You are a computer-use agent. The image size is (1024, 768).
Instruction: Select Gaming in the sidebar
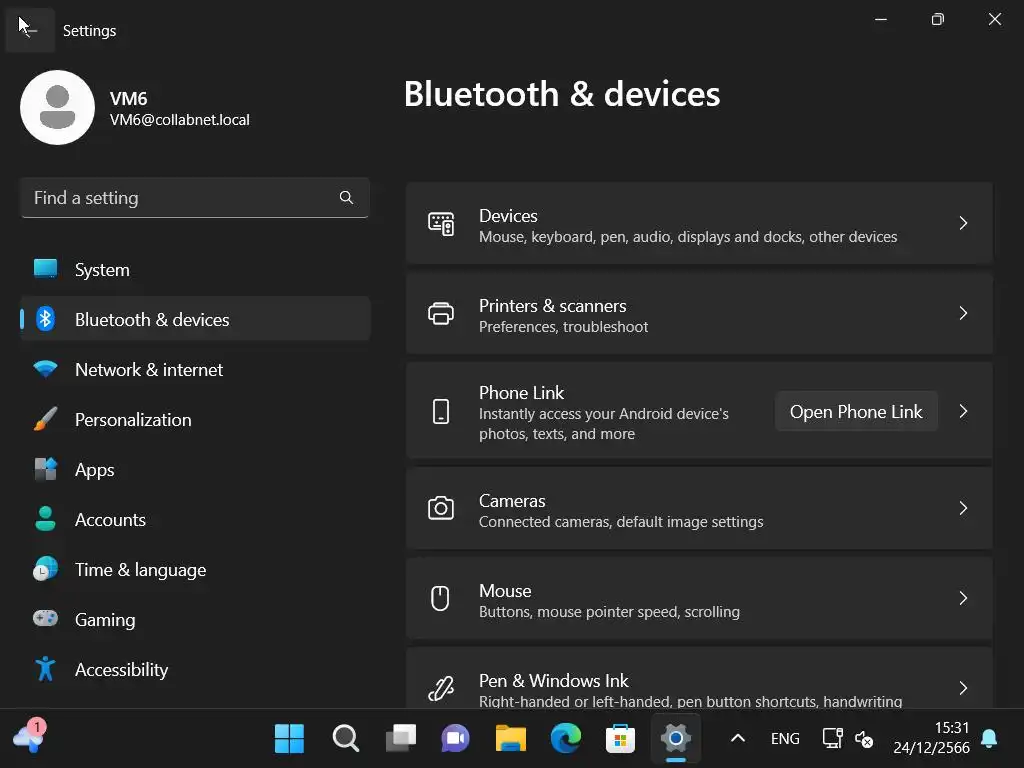pyautogui.click(x=195, y=619)
